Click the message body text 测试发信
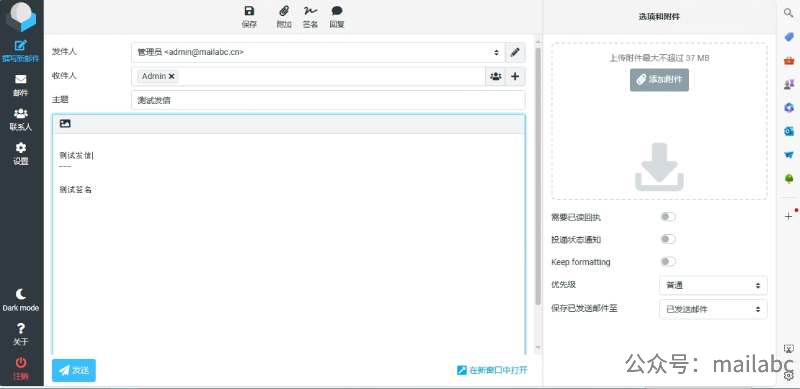The width and height of the screenshot is (800, 389). (x=76, y=156)
